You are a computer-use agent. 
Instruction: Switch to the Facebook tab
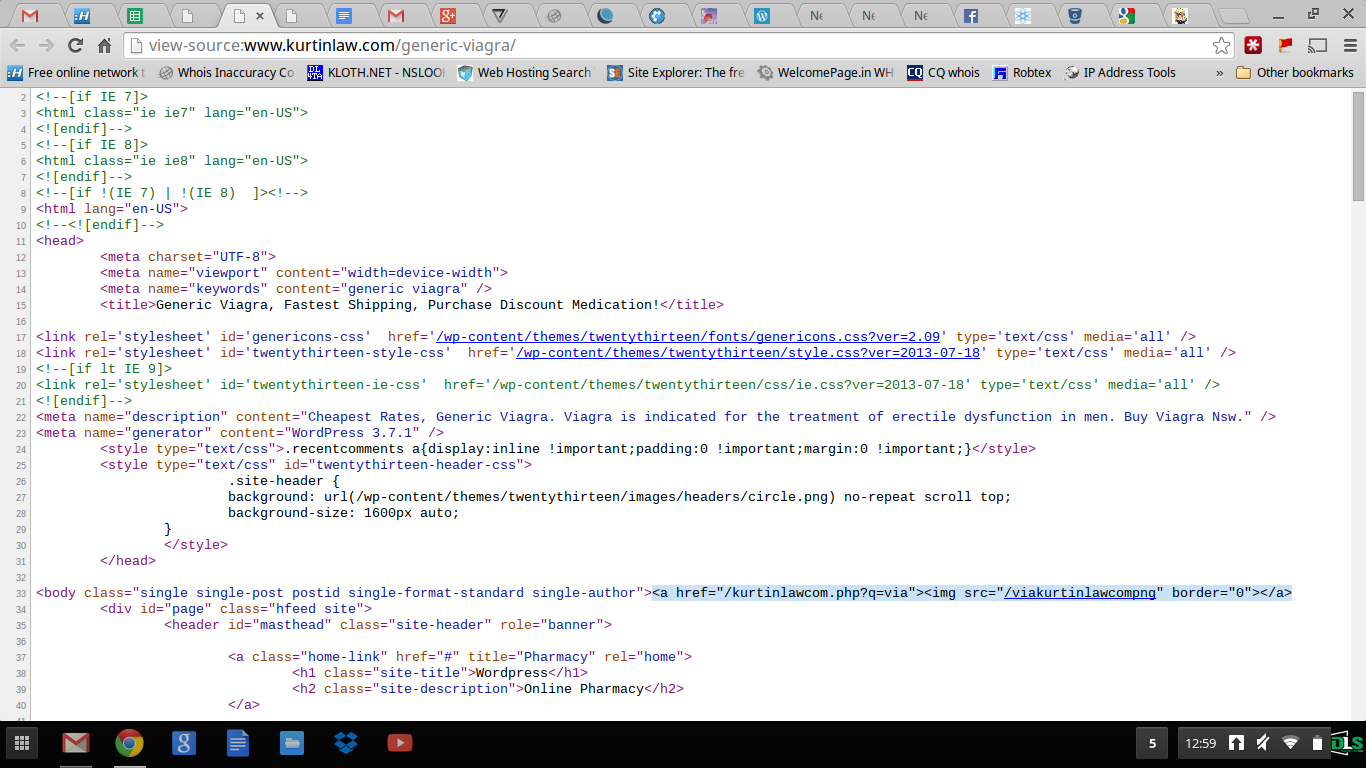pyautogui.click(x=970, y=15)
